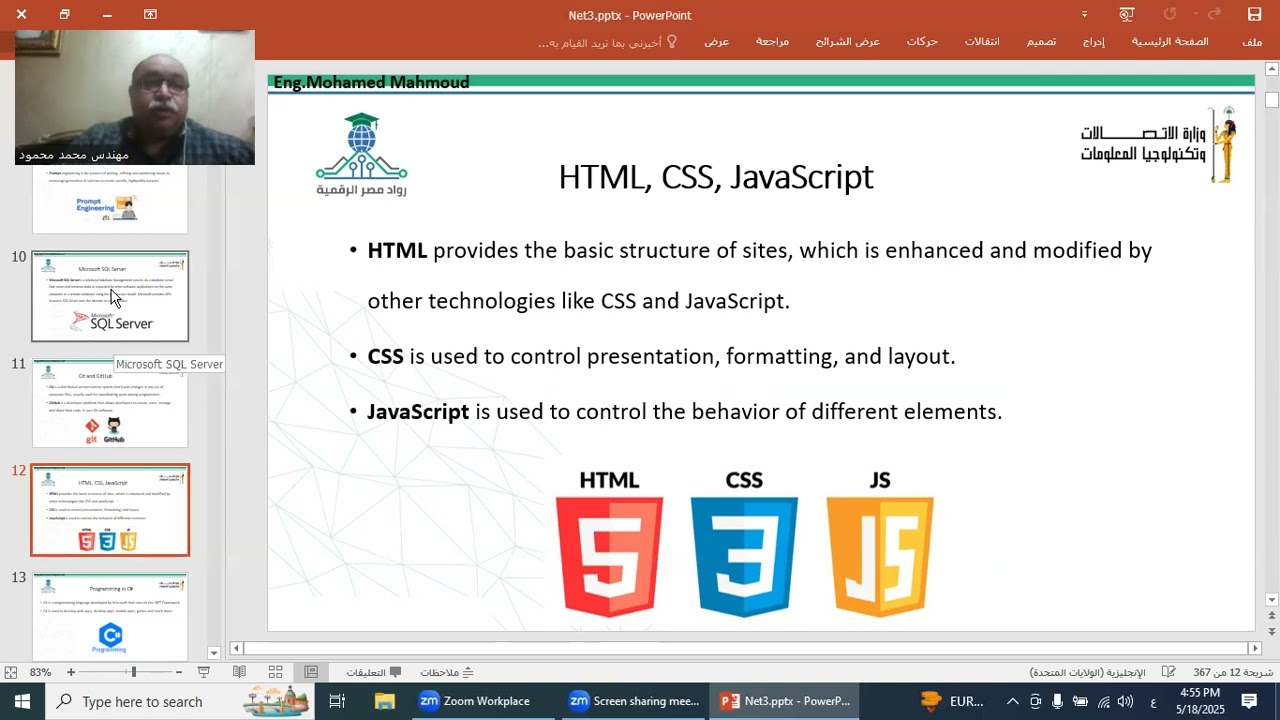Click the zoom in plus button

[71, 672]
